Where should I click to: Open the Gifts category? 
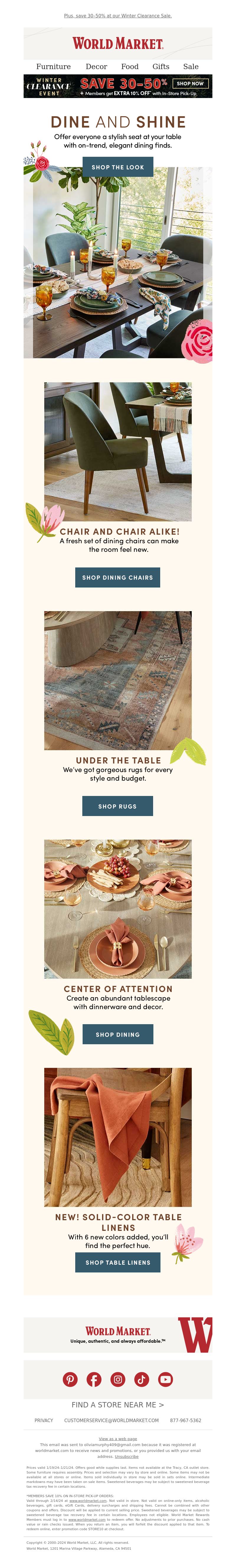[x=161, y=66]
